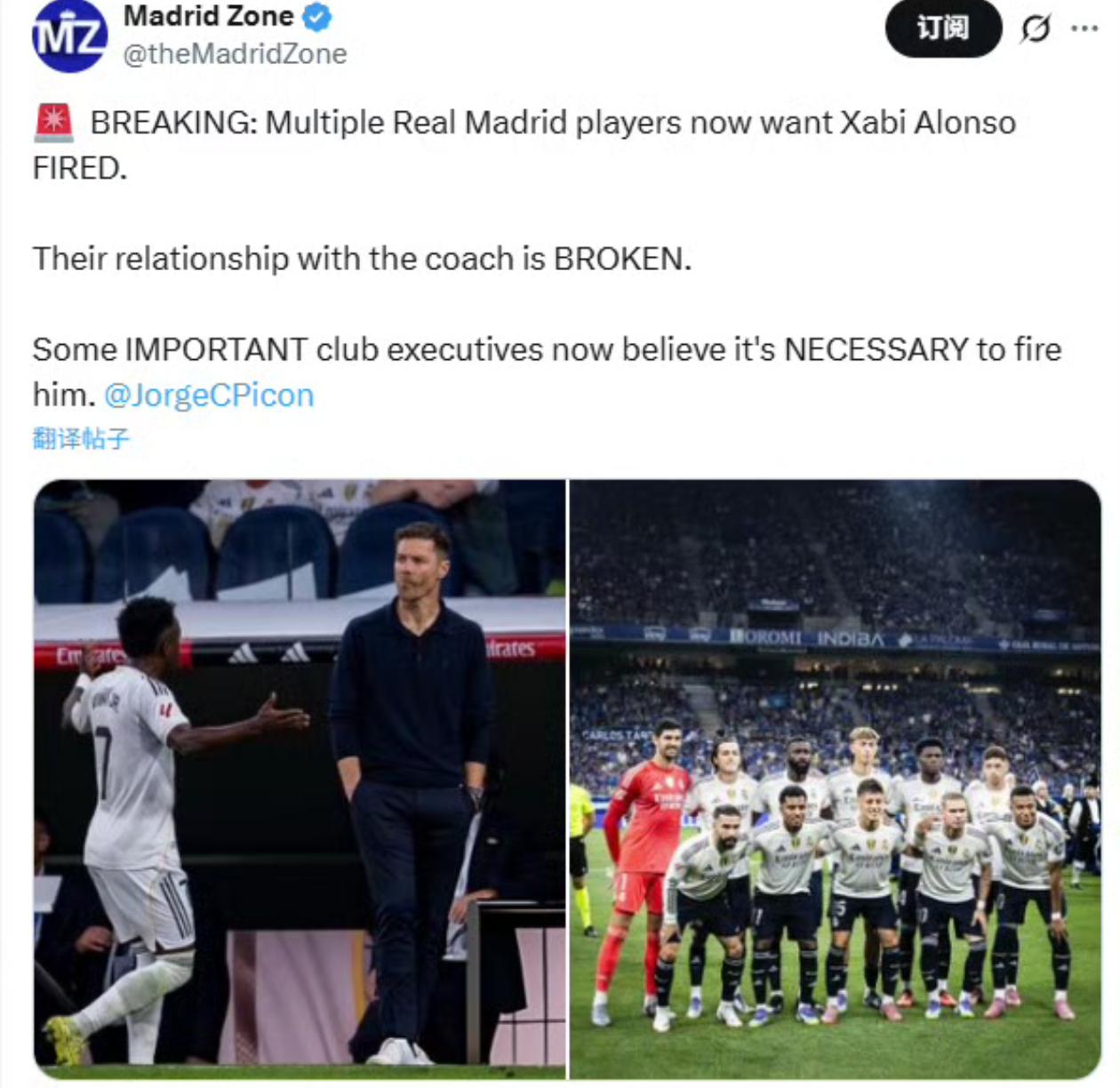Open the right team lineup photo

(x=836, y=780)
